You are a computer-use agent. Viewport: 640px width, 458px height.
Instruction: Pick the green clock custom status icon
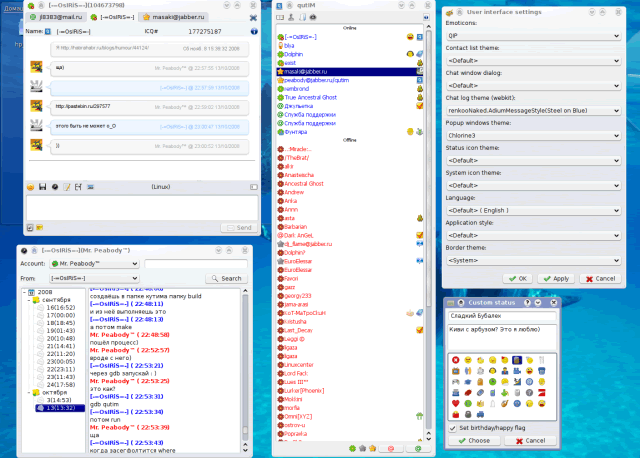tap(492, 382)
